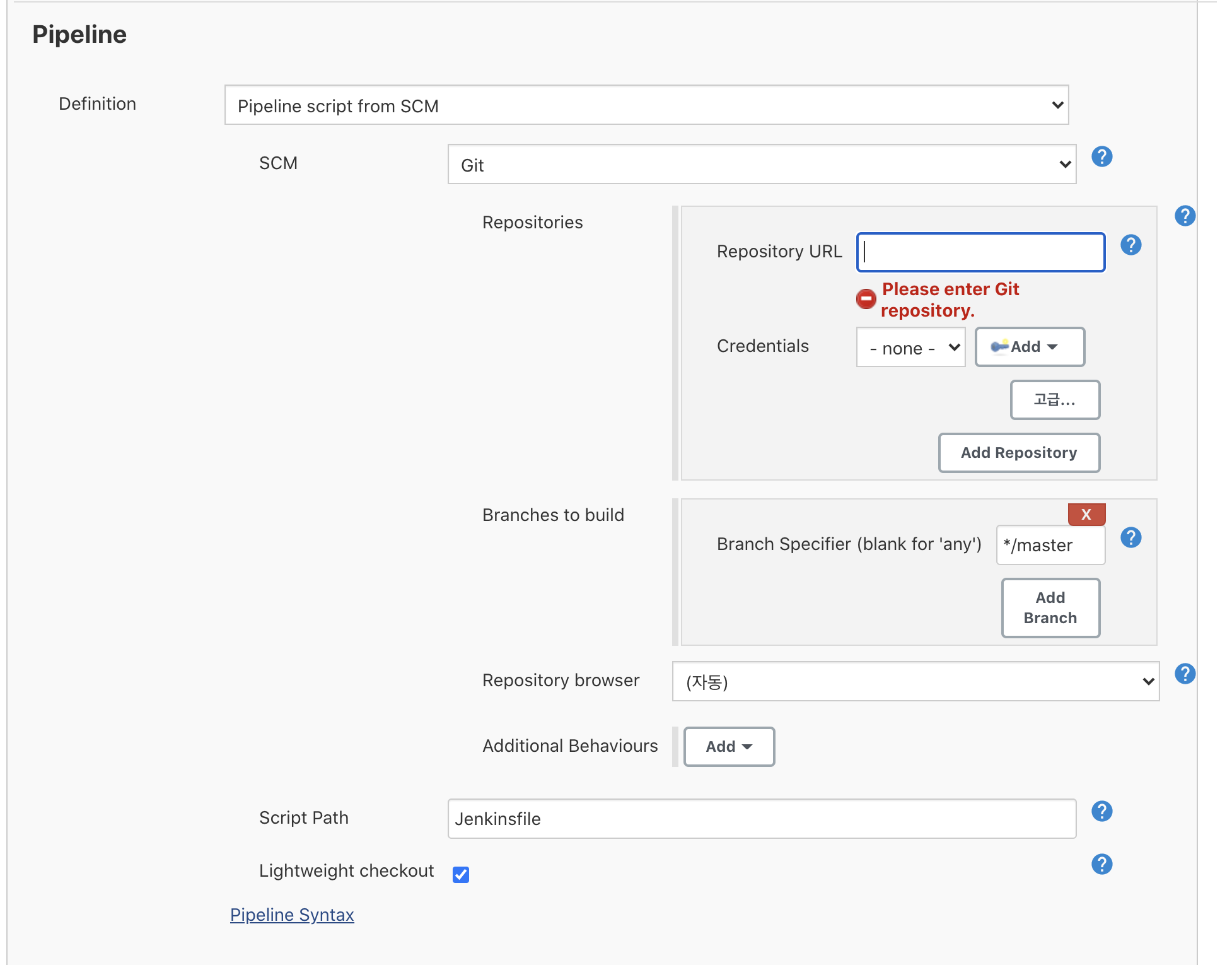Open Script Path help icon
Viewport: 1232px width, 965px height.
coord(1101,811)
